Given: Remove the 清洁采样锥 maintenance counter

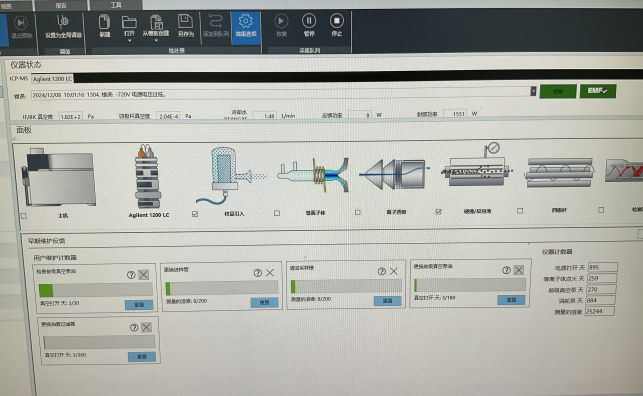Looking at the screenshot, I should coord(394,271).
